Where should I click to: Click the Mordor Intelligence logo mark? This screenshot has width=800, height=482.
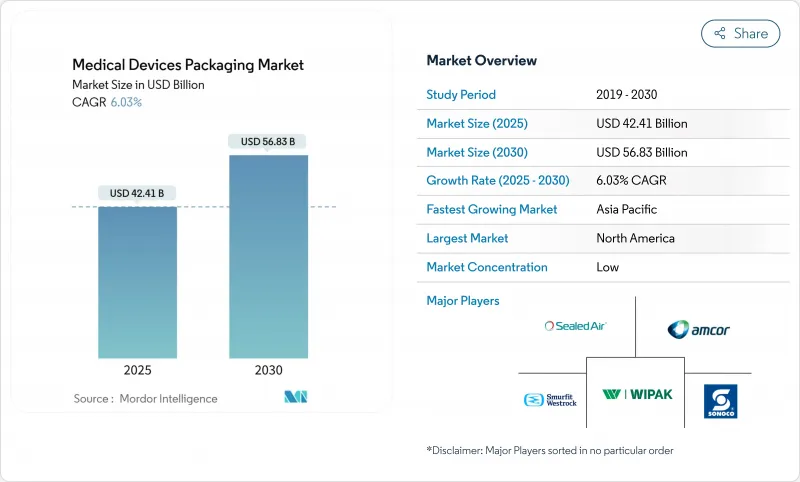[x=295, y=398]
